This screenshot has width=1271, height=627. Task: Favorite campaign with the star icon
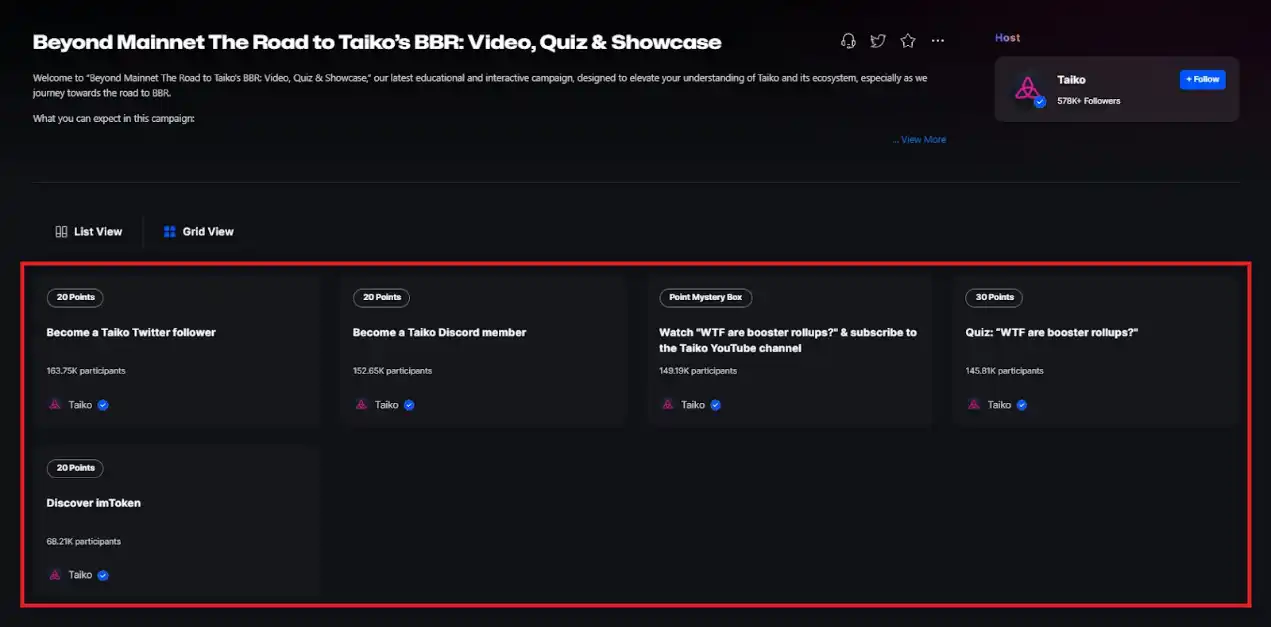coord(908,41)
